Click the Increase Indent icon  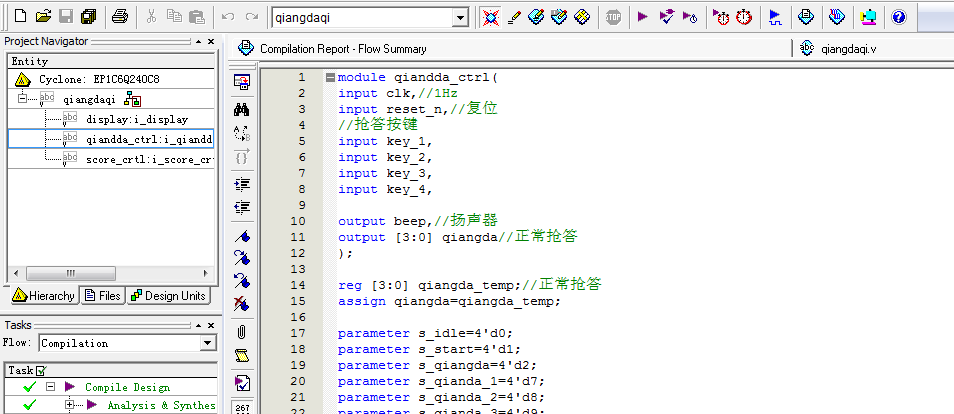pyautogui.click(x=241, y=184)
